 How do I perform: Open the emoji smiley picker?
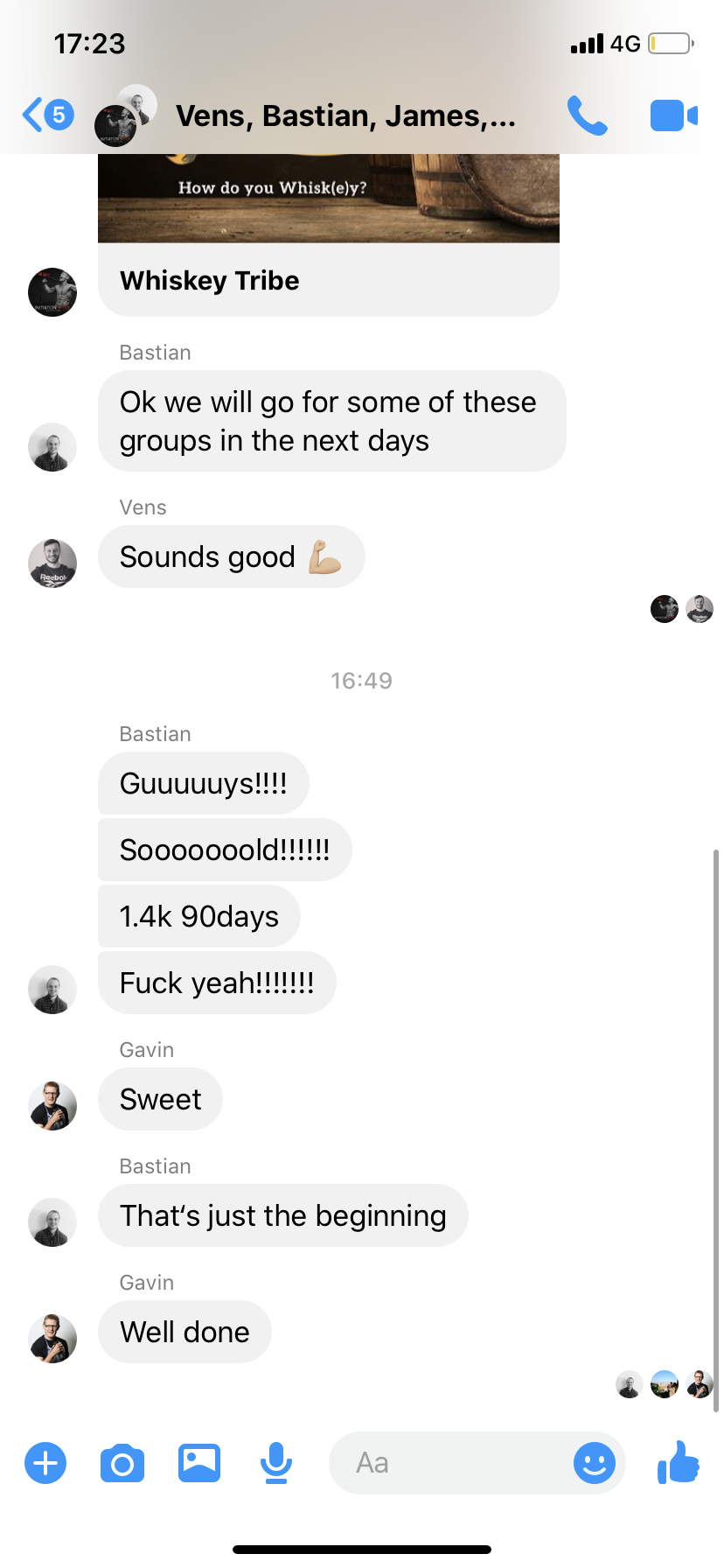(x=595, y=1462)
